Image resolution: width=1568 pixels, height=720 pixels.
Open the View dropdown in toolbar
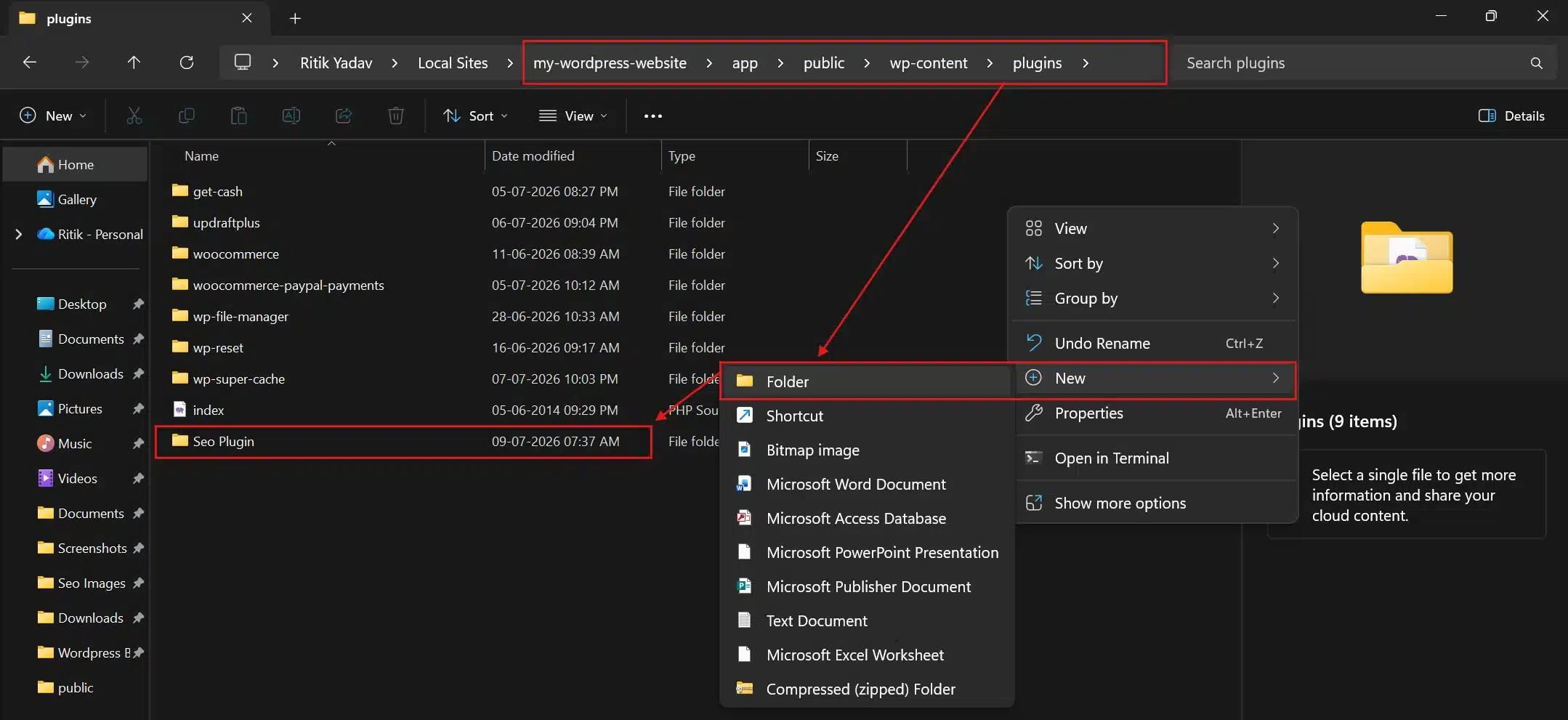pyautogui.click(x=573, y=116)
